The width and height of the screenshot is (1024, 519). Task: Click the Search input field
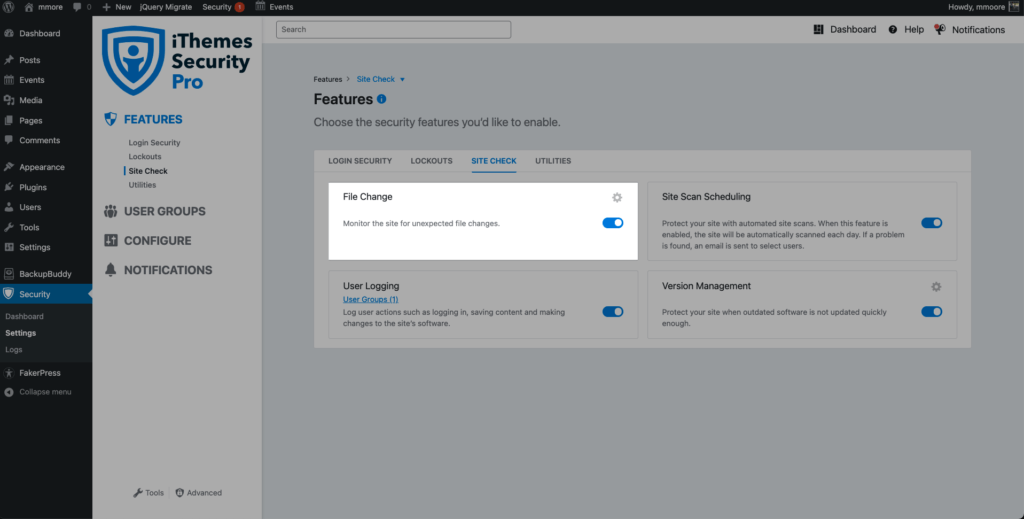393,29
